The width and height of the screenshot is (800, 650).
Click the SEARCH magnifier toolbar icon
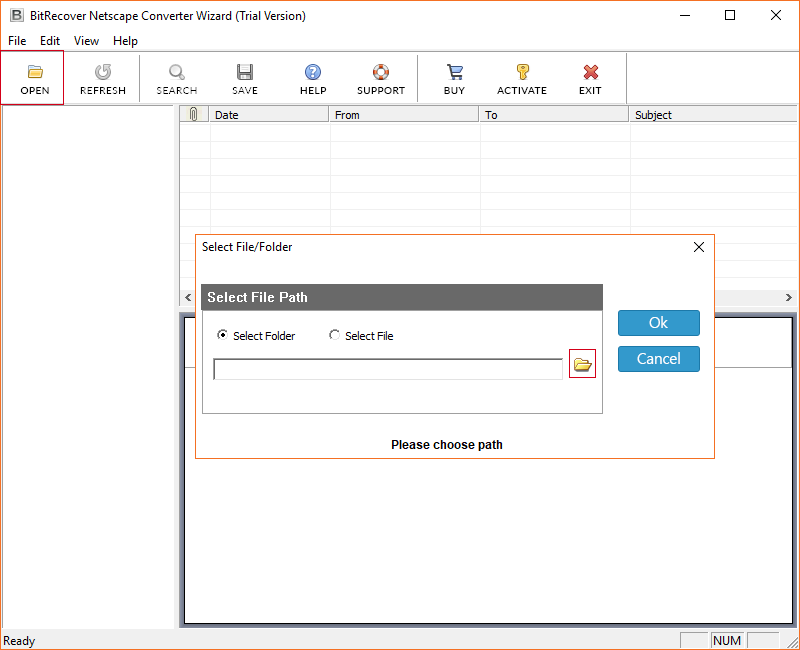click(177, 72)
